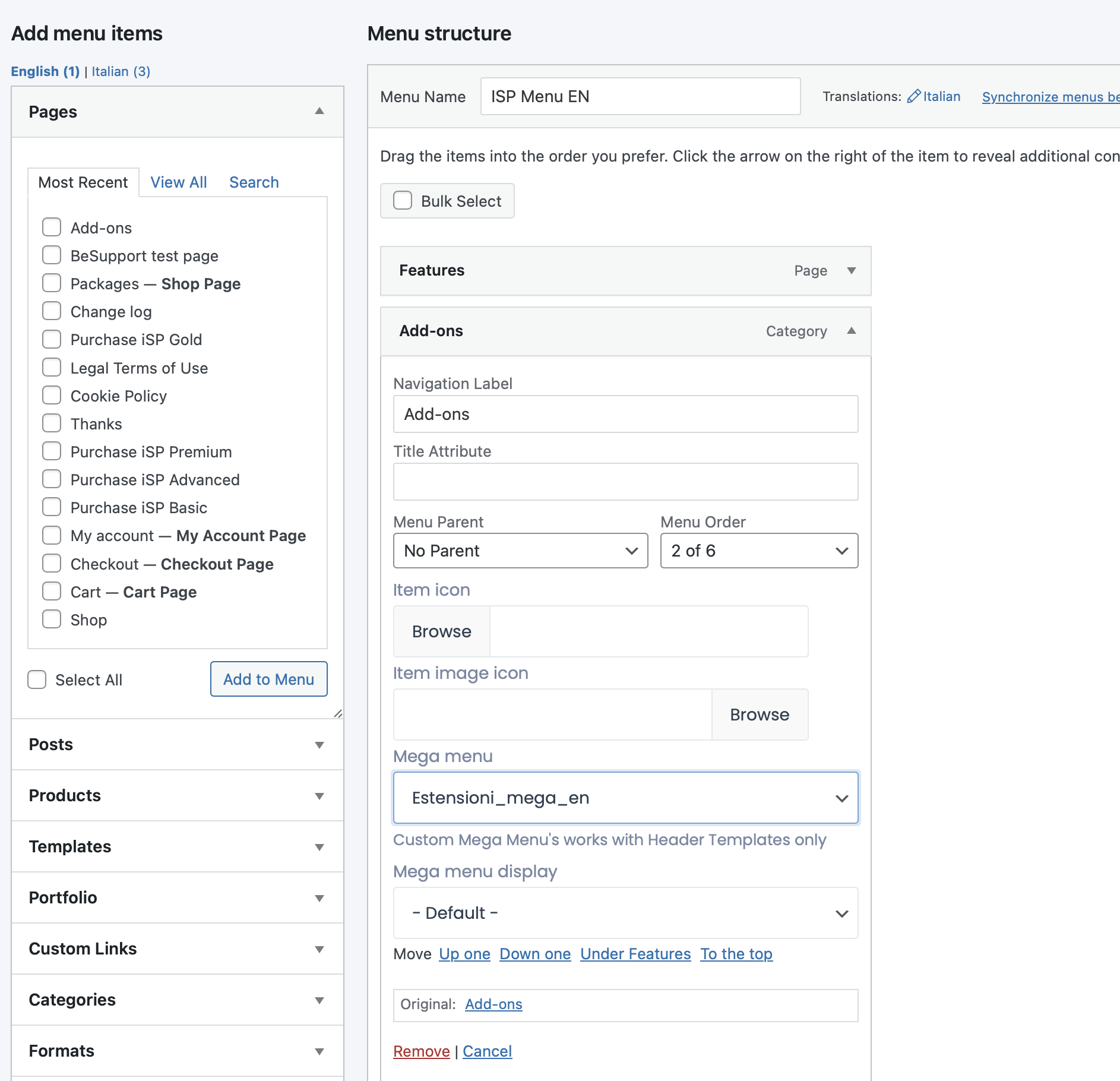Check the Change log checkbox
This screenshot has width=1120, height=1081.
tap(52, 311)
